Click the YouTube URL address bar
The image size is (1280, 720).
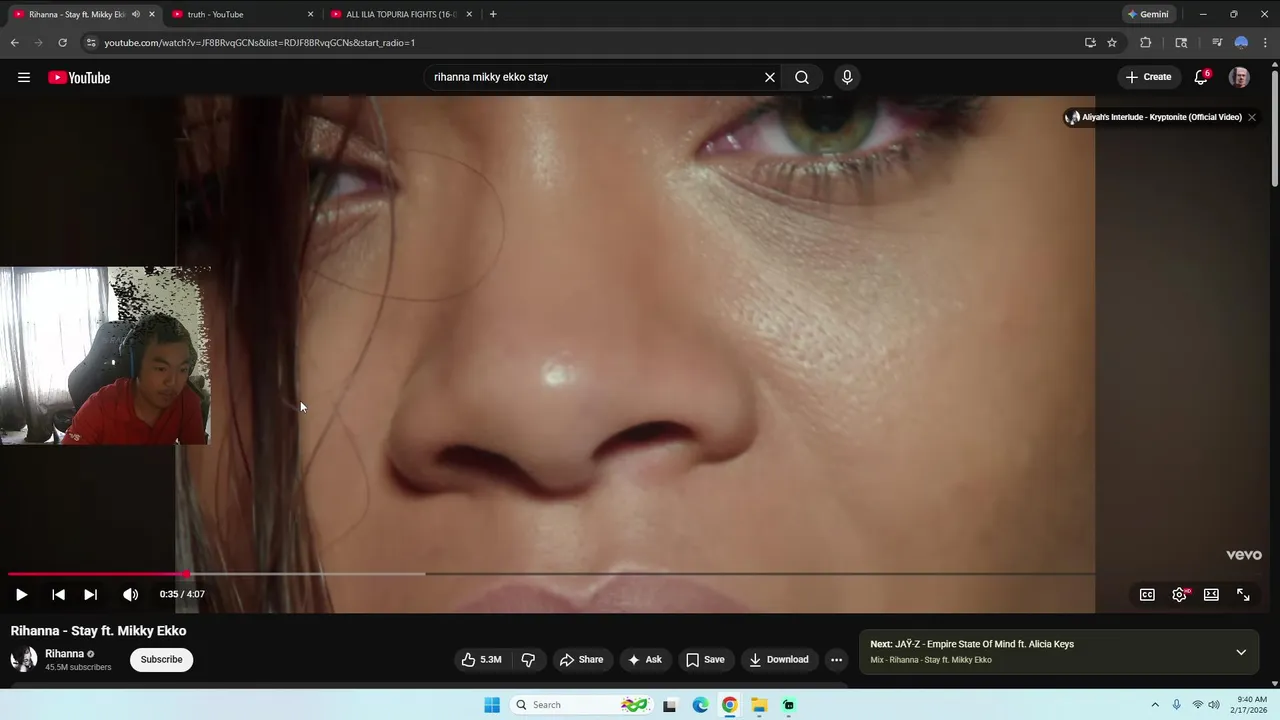click(x=580, y=43)
